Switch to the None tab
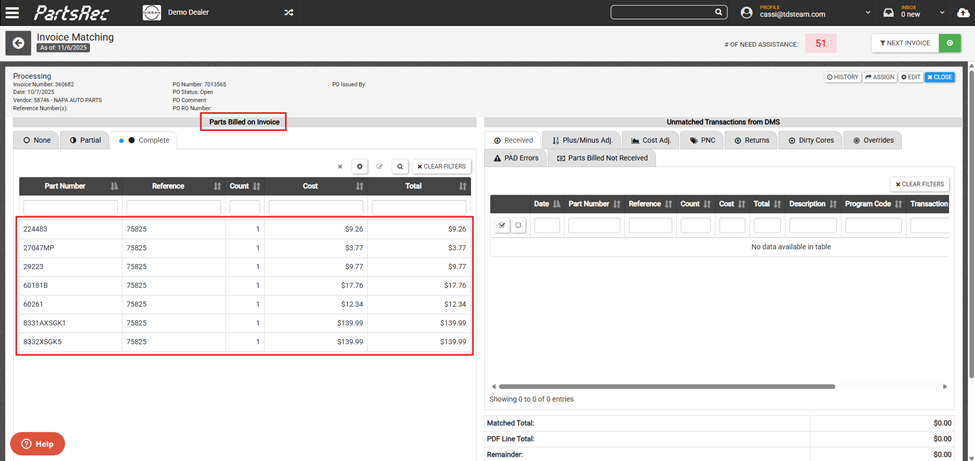The height and width of the screenshot is (461, 975). click(x=37, y=141)
